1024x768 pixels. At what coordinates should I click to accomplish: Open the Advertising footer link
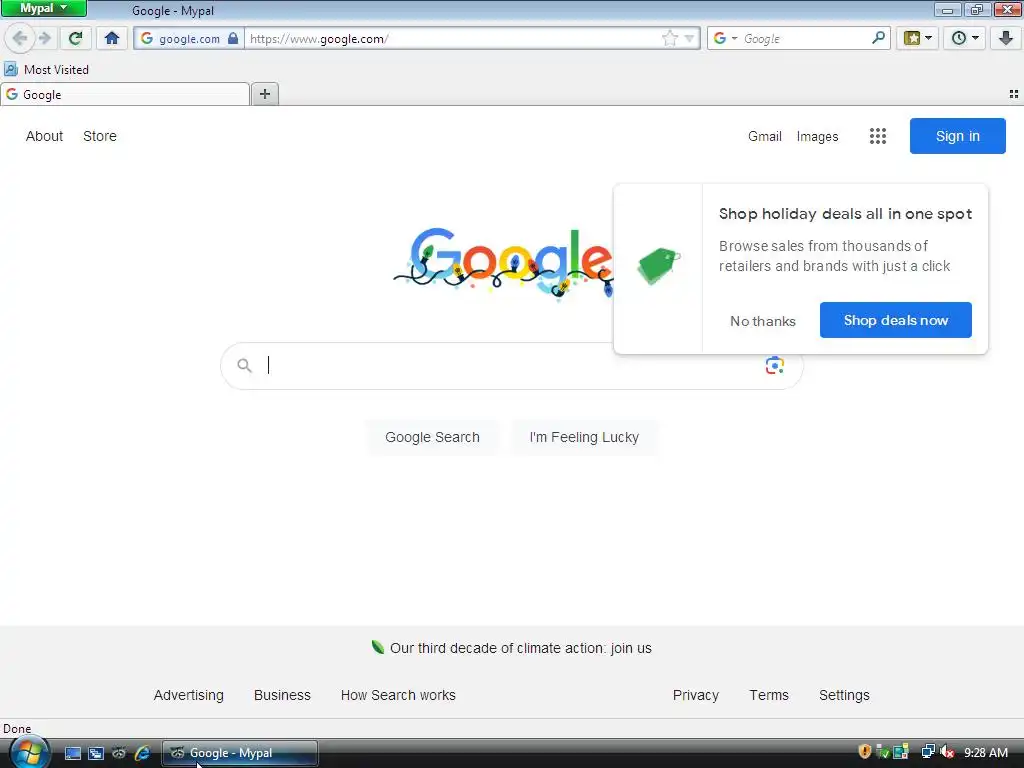(189, 695)
